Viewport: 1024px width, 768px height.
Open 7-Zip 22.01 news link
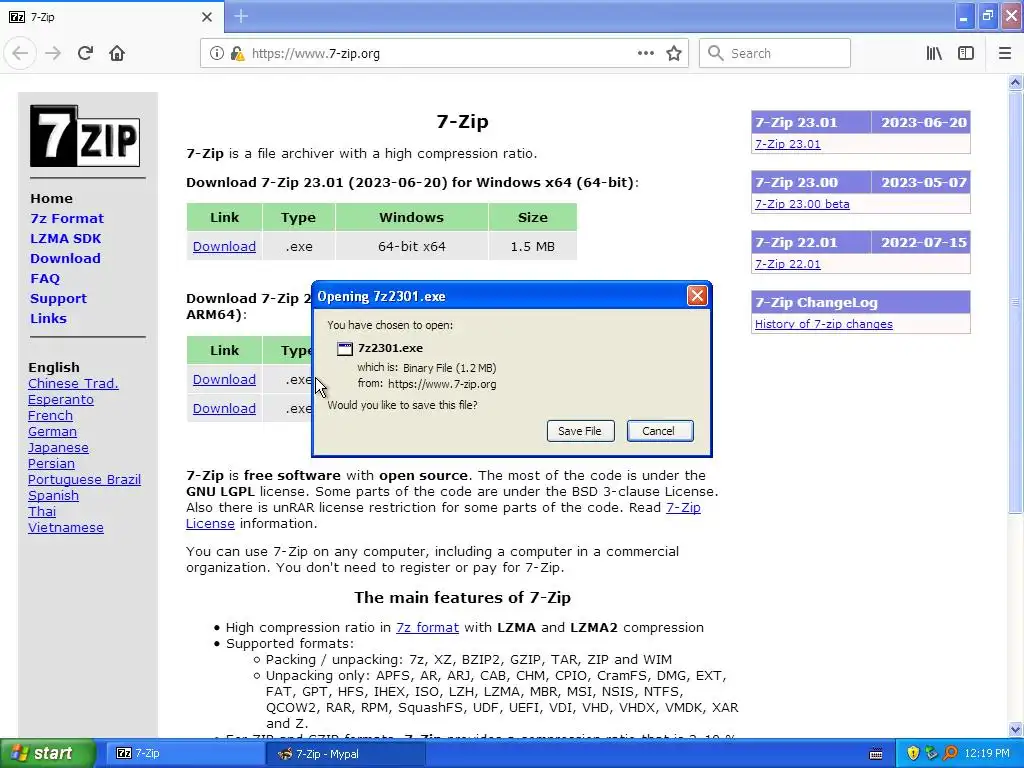(x=788, y=264)
